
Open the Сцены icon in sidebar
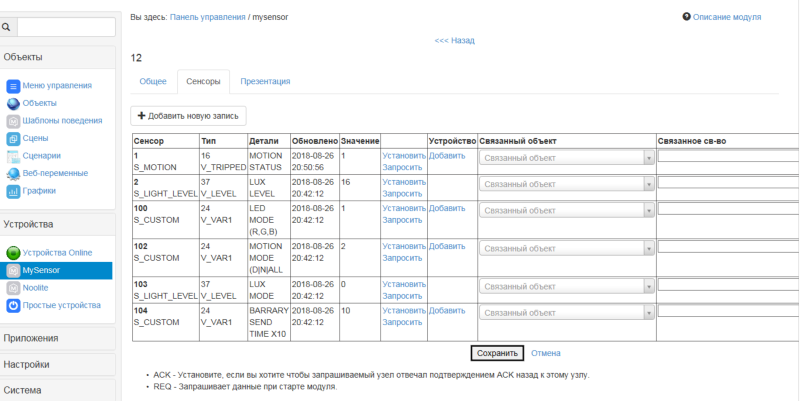[x=13, y=138]
